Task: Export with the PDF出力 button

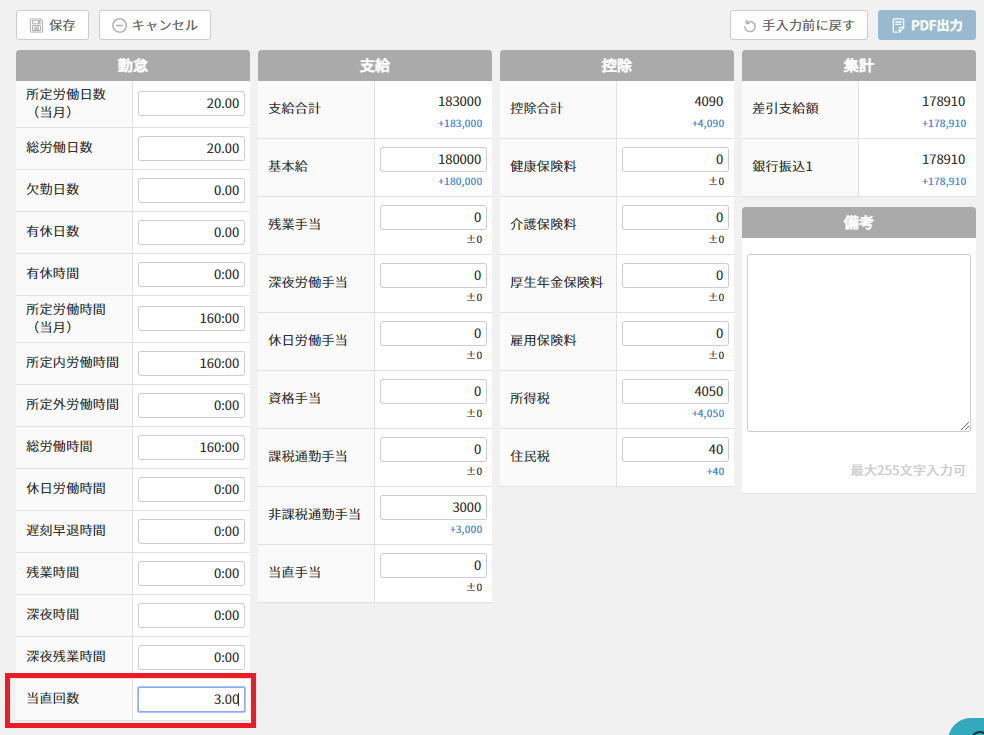Action: point(926,25)
